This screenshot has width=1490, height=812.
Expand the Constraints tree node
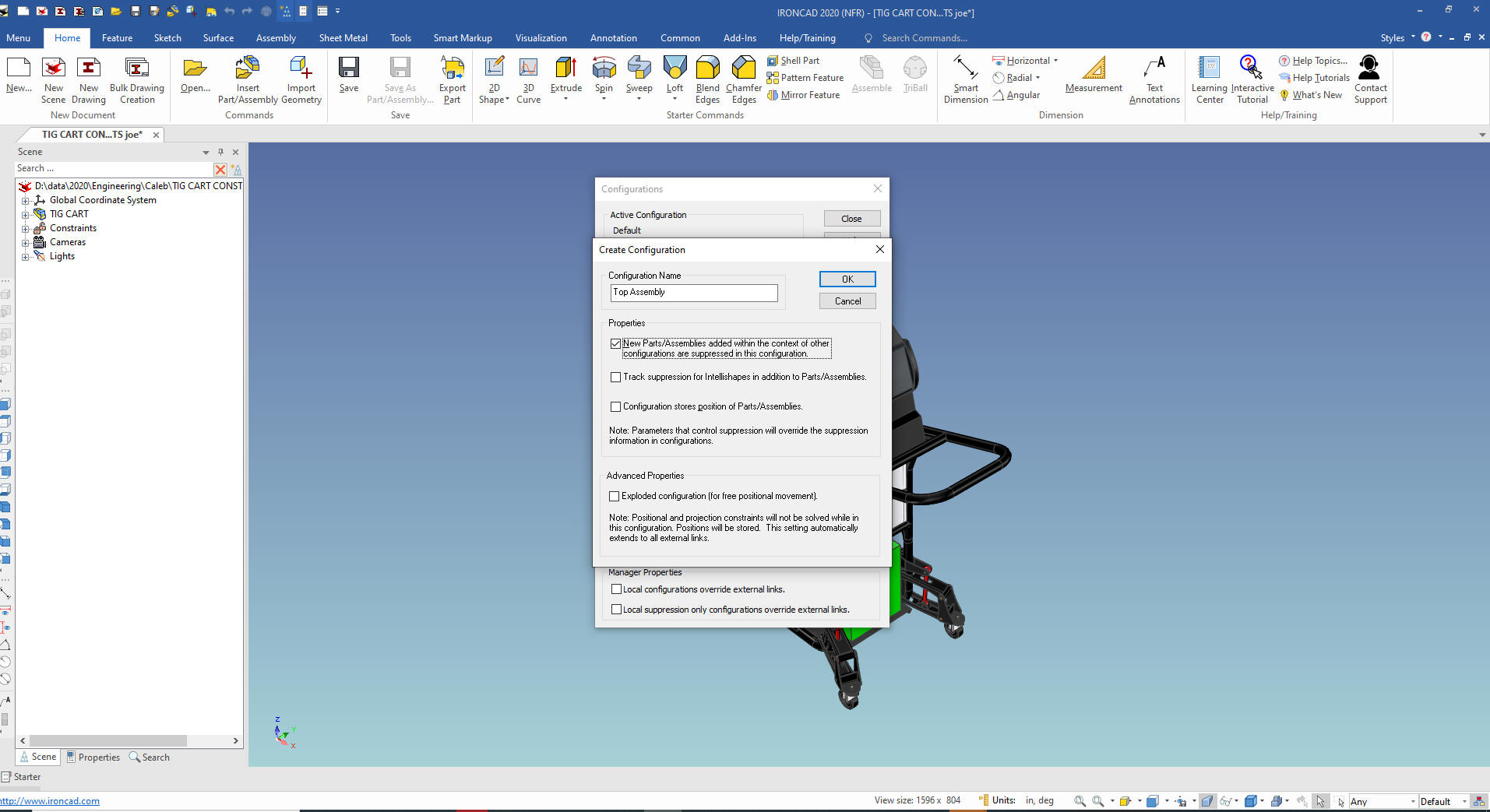25,228
